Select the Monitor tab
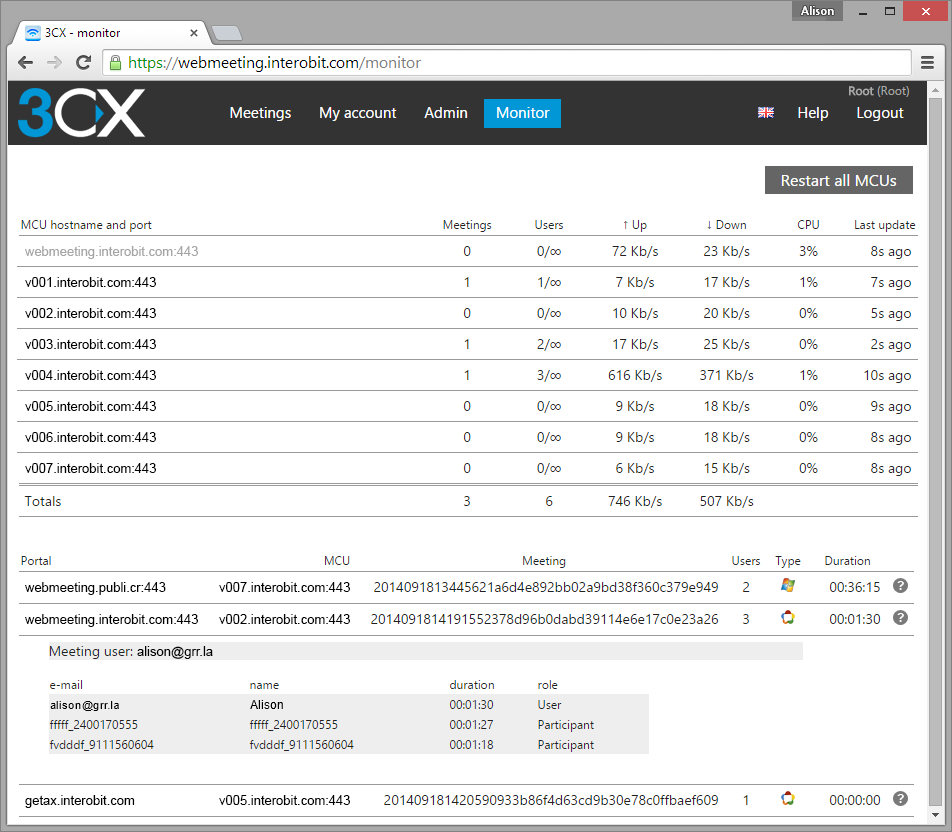The image size is (952, 832). (x=522, y=114)
